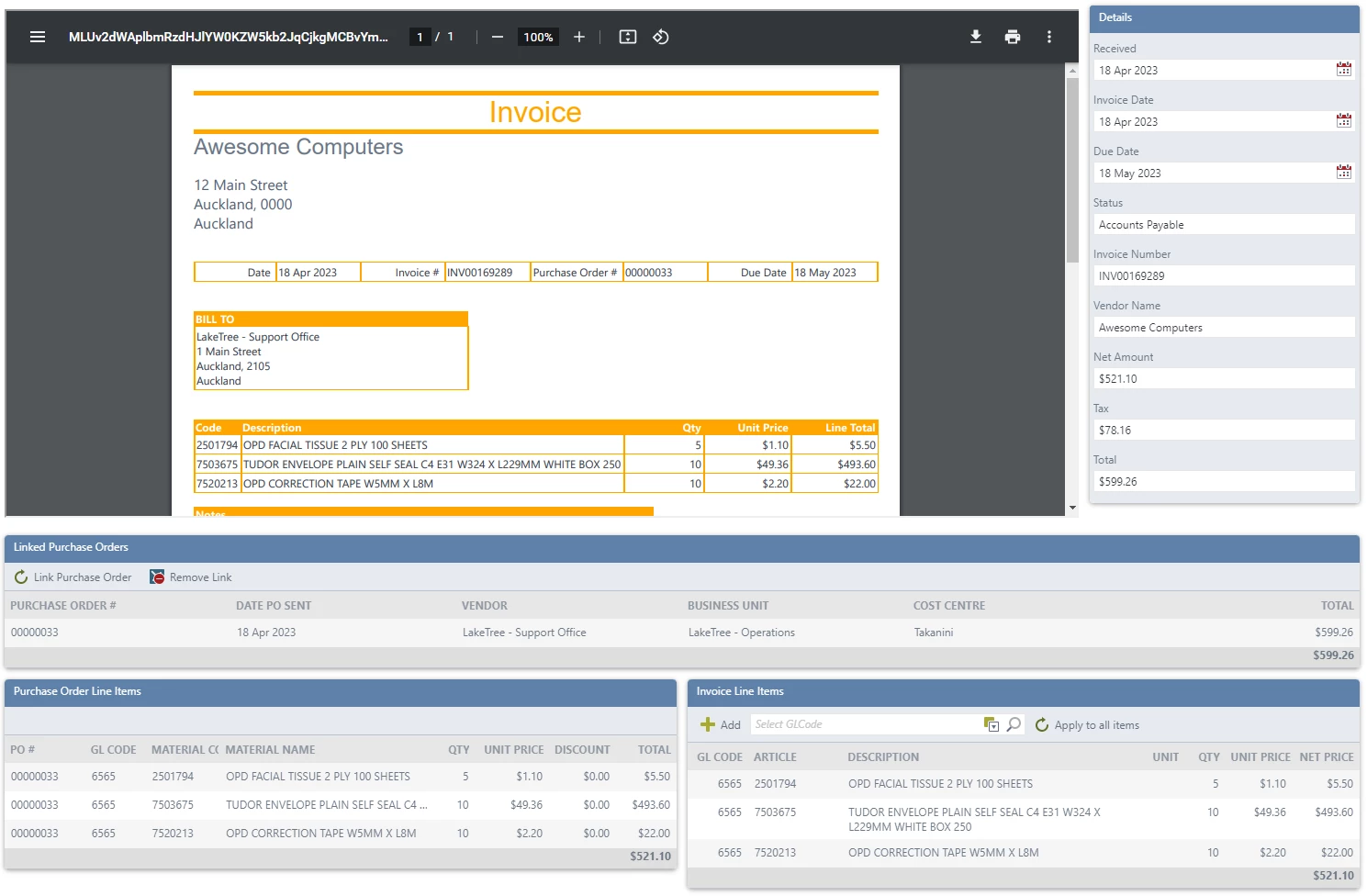Click the Linked Purchase Orders panel header
This screenshot has width=1367, height=896.
(682, 548)
